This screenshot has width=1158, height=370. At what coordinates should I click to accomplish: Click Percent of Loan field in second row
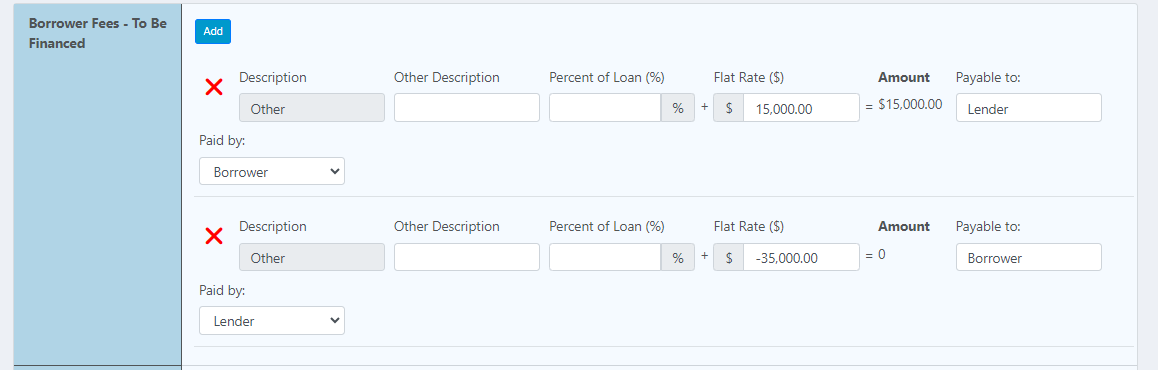pos(605,257)
